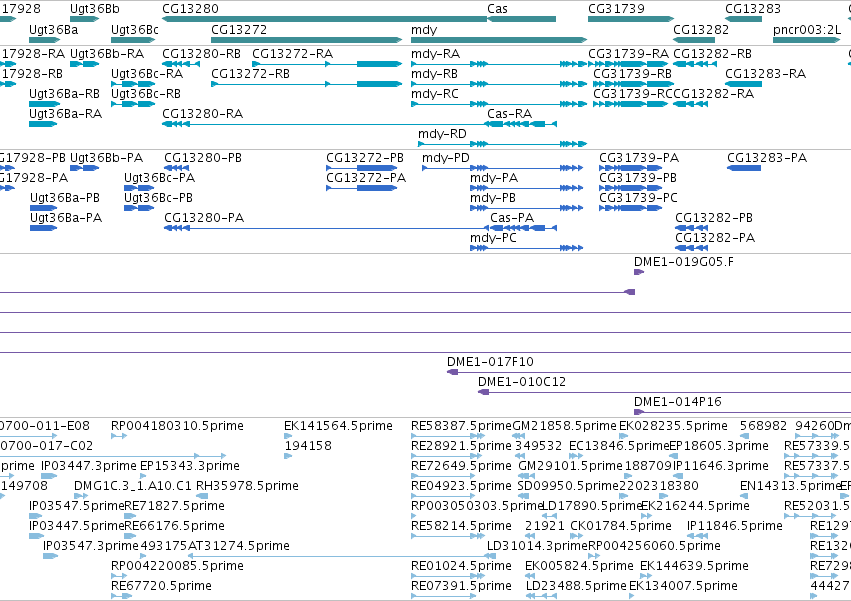851x601 pixels.
Task: Select protein CG13280-PA
Action: tap(204, 218)
